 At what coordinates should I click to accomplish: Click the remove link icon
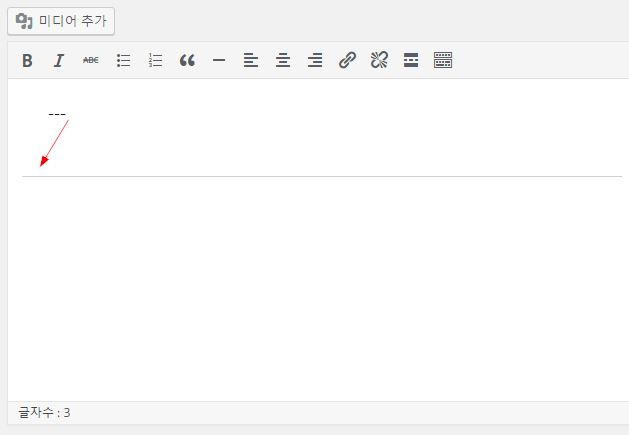pyautogui.click(x=379, y=61)
